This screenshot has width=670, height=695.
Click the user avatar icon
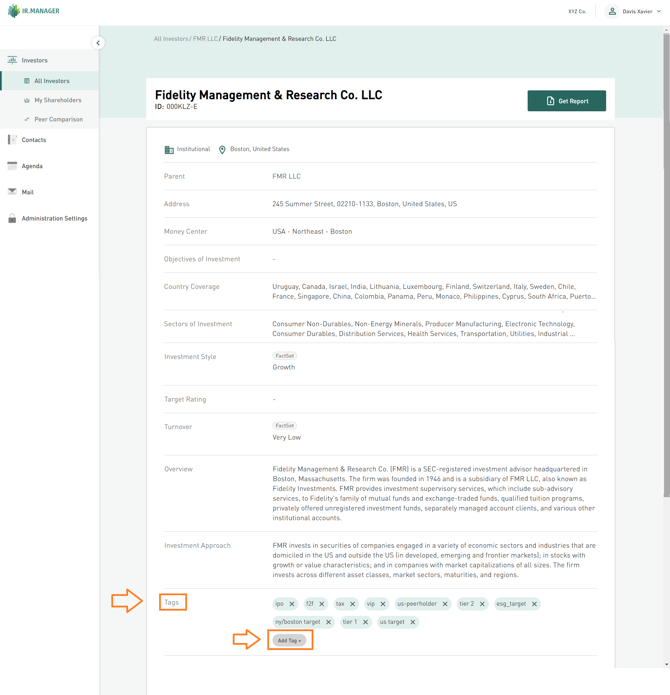click(612, 12)
